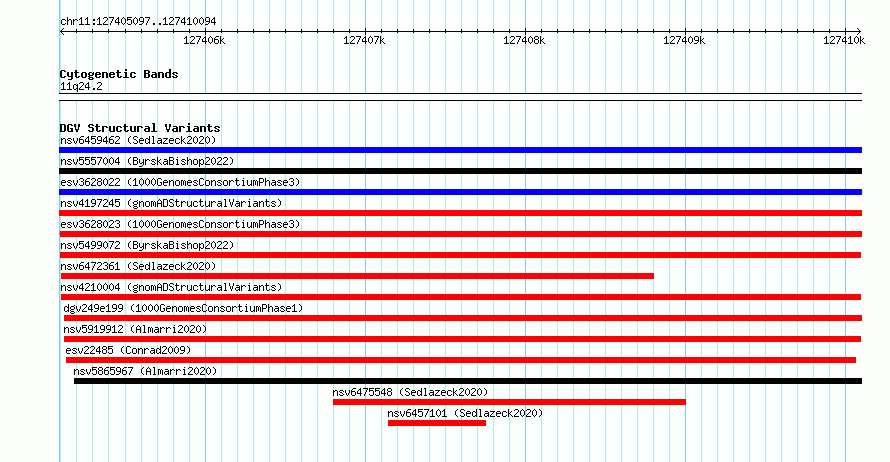This screenshot has height=462, width=890.
Task: Click the short red bar under nsv6457101
Action: pyautogui.click(x=437, y=423)
